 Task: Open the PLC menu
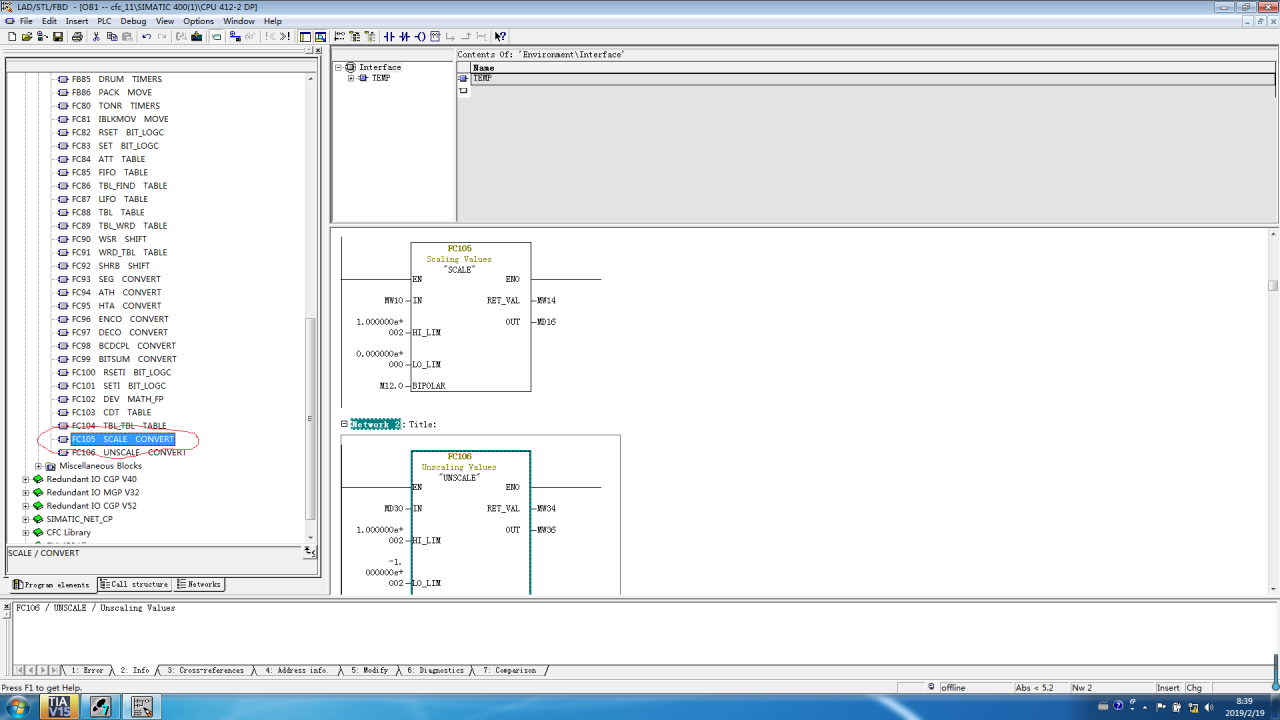pyautogui.click(x=104, y=21)
